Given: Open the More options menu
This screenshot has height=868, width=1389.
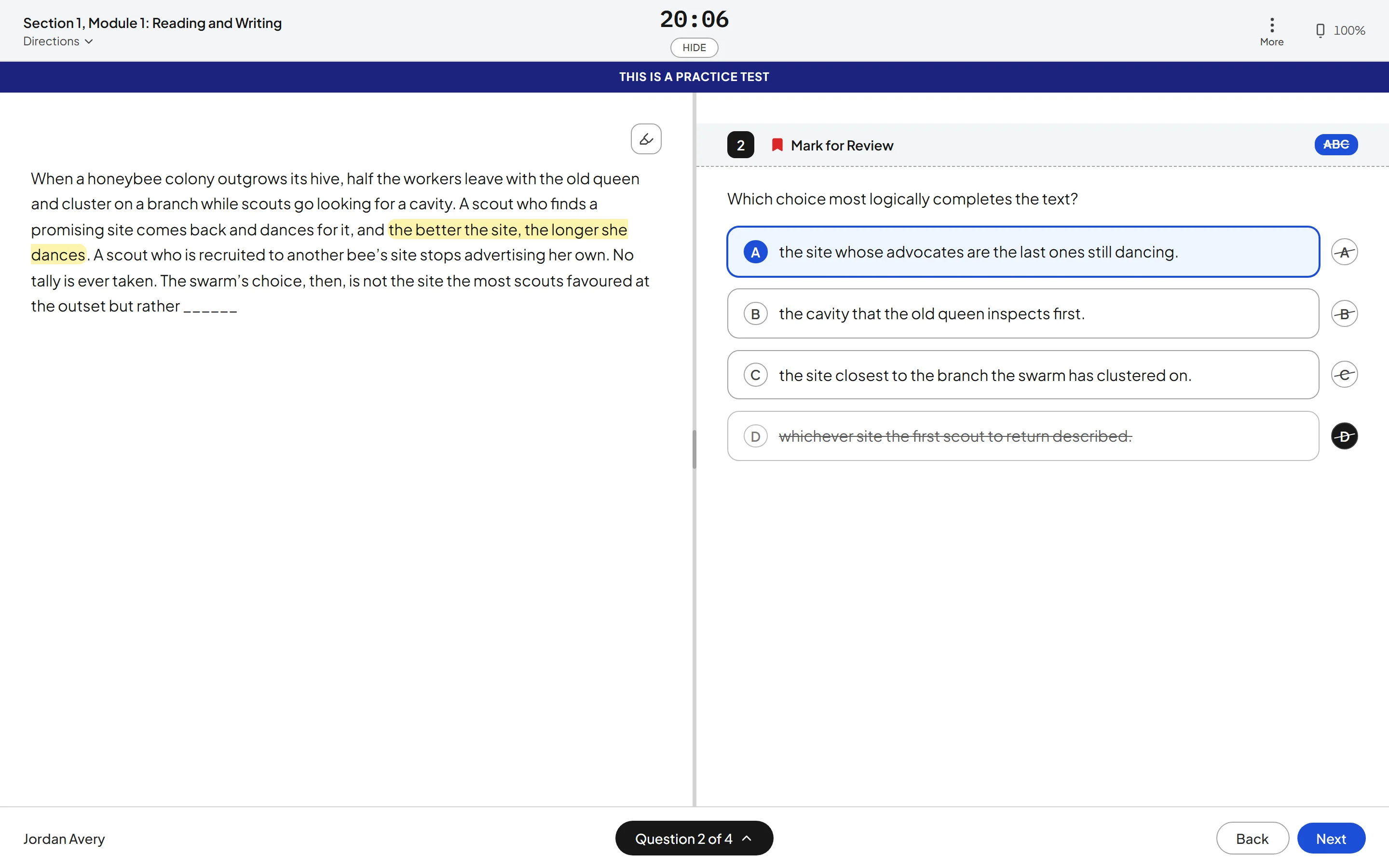Looking at the screenshot, I should (x=1271, y=31).
